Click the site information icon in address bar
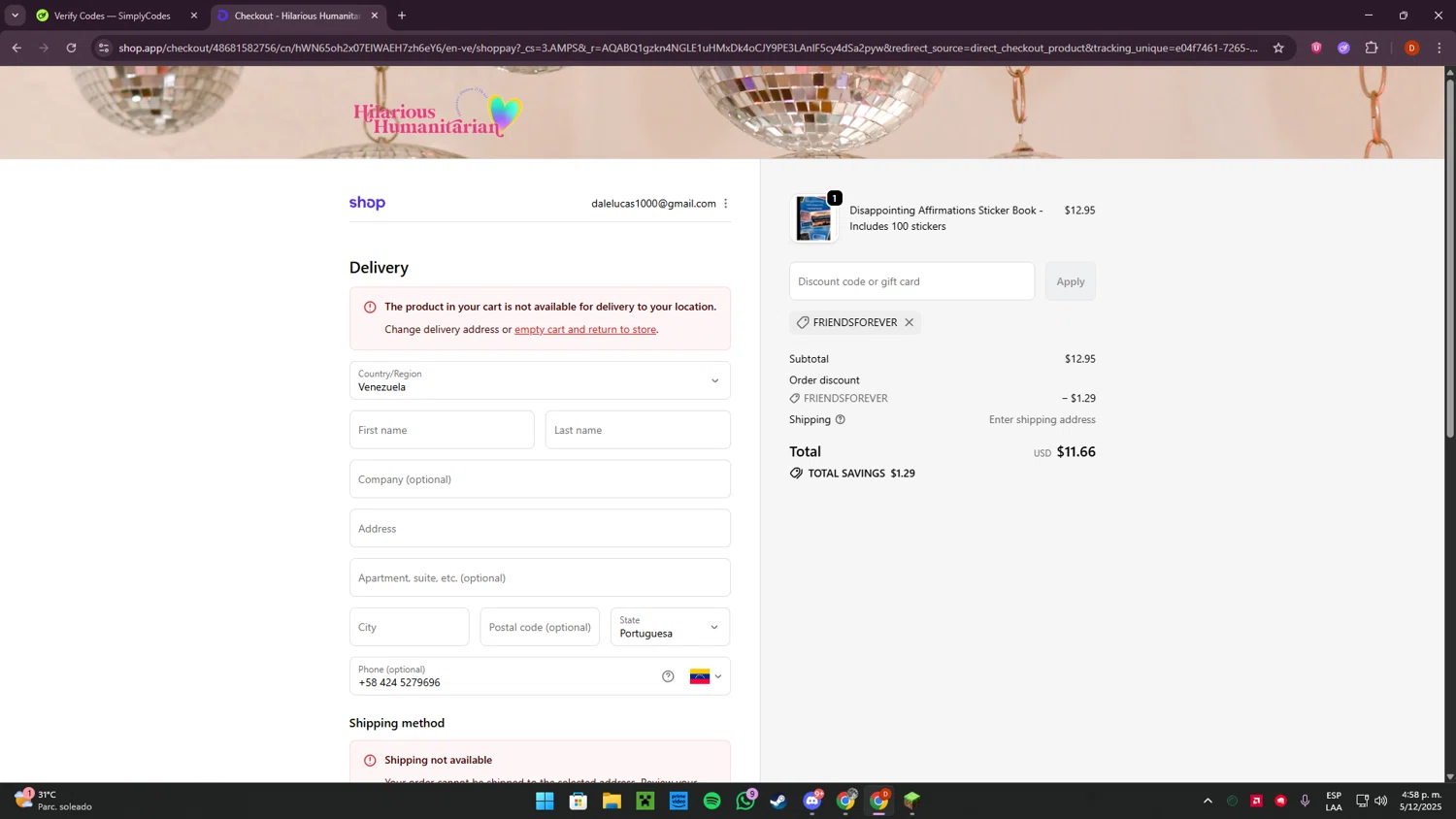 (104, 48)
